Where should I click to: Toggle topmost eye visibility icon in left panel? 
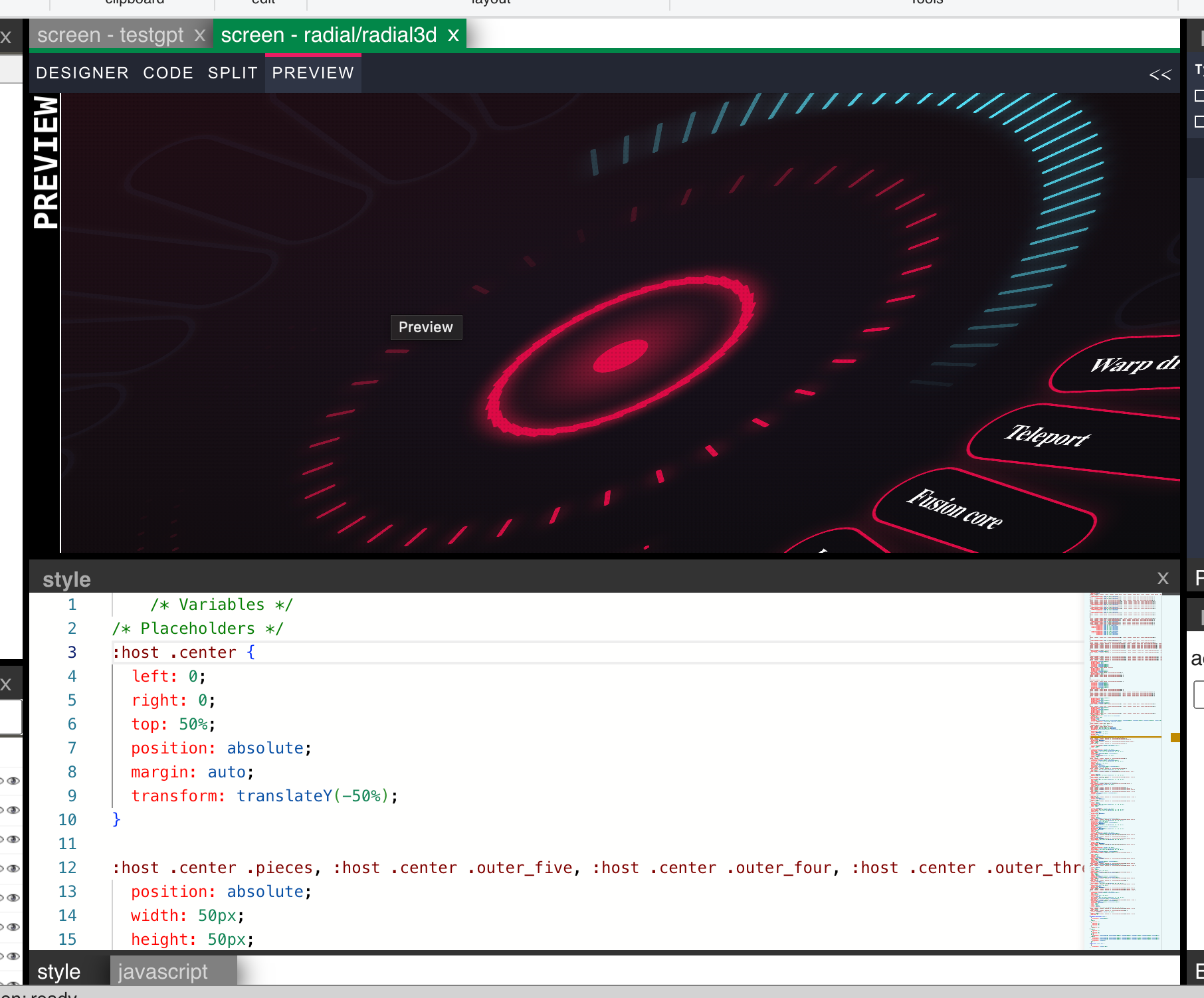point(13,781)
